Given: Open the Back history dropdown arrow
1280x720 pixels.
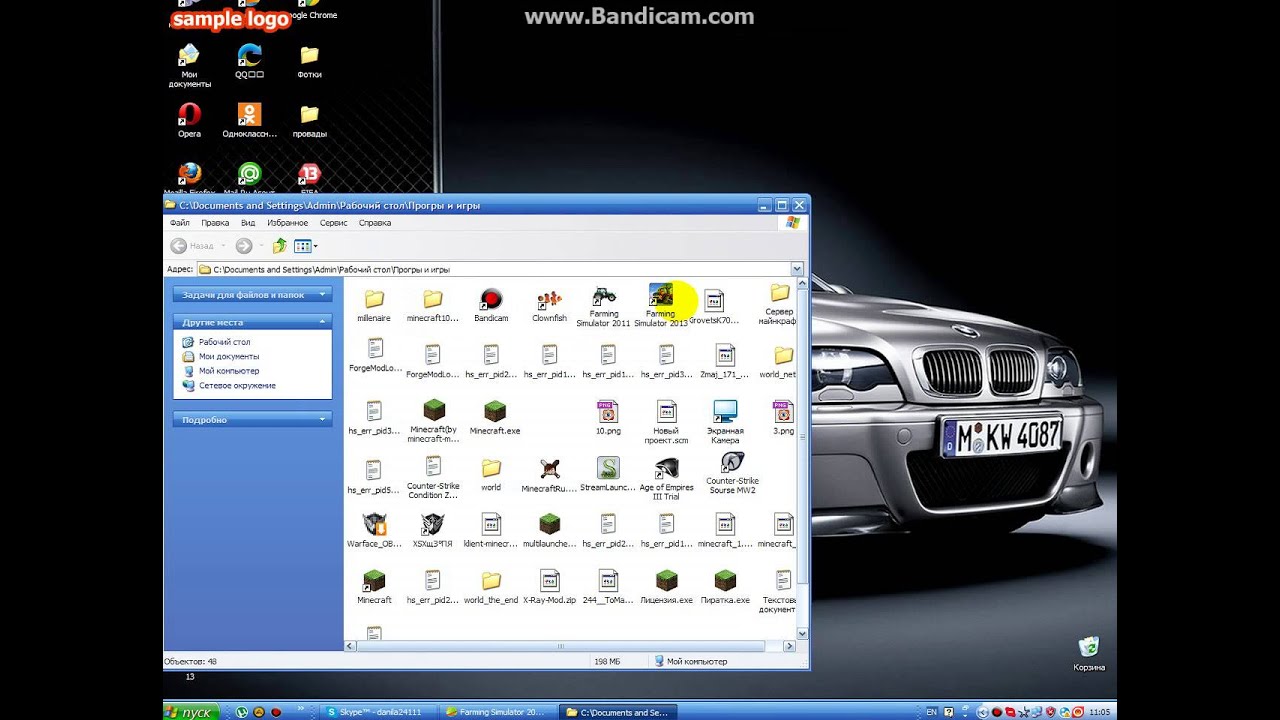Looking at the screenshot, I should pos(222,245).
